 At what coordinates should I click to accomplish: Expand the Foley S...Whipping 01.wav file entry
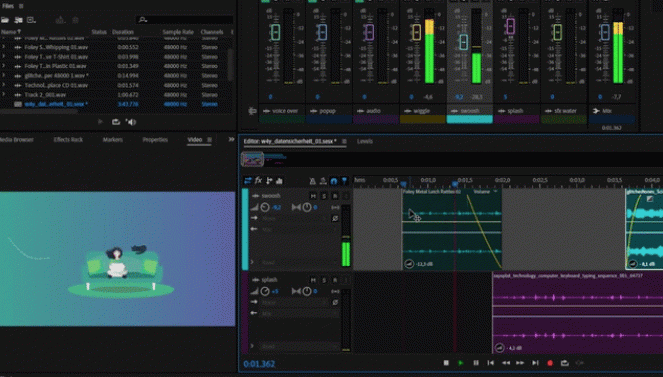(4, 47)
